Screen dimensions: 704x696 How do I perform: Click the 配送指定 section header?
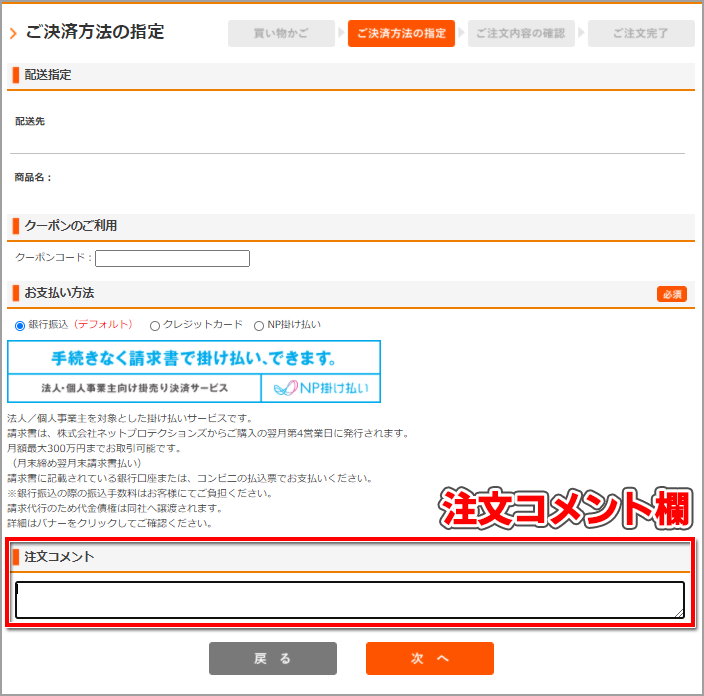tap(48, 75)
